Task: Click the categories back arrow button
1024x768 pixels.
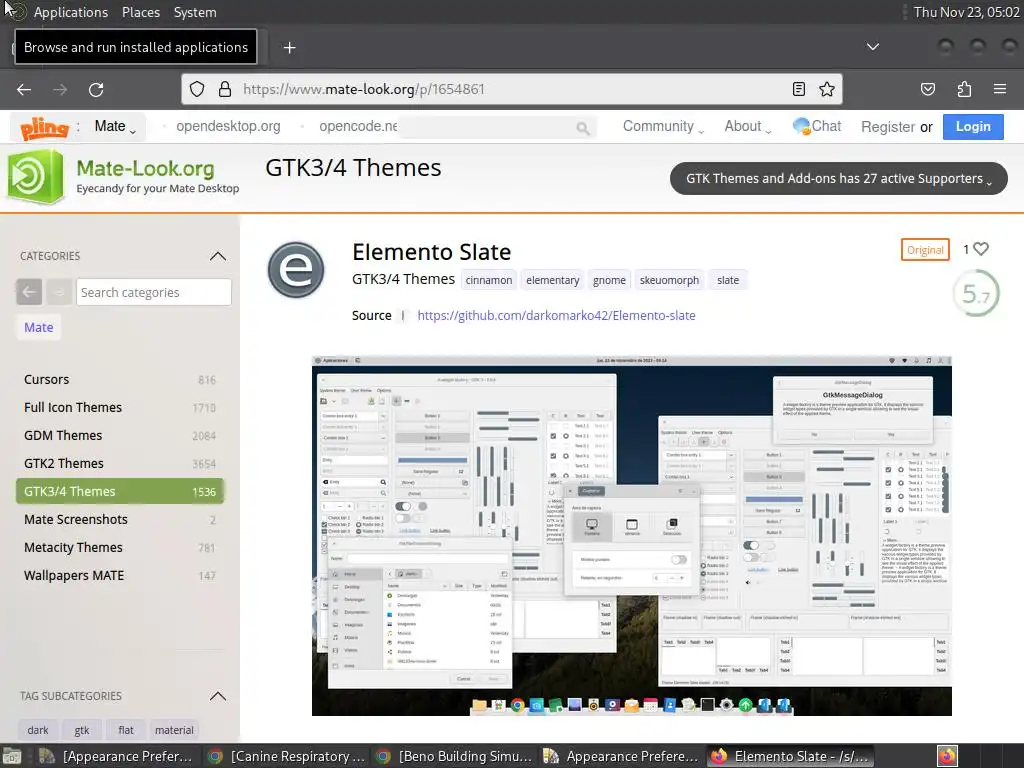Action: pos(29,292)
